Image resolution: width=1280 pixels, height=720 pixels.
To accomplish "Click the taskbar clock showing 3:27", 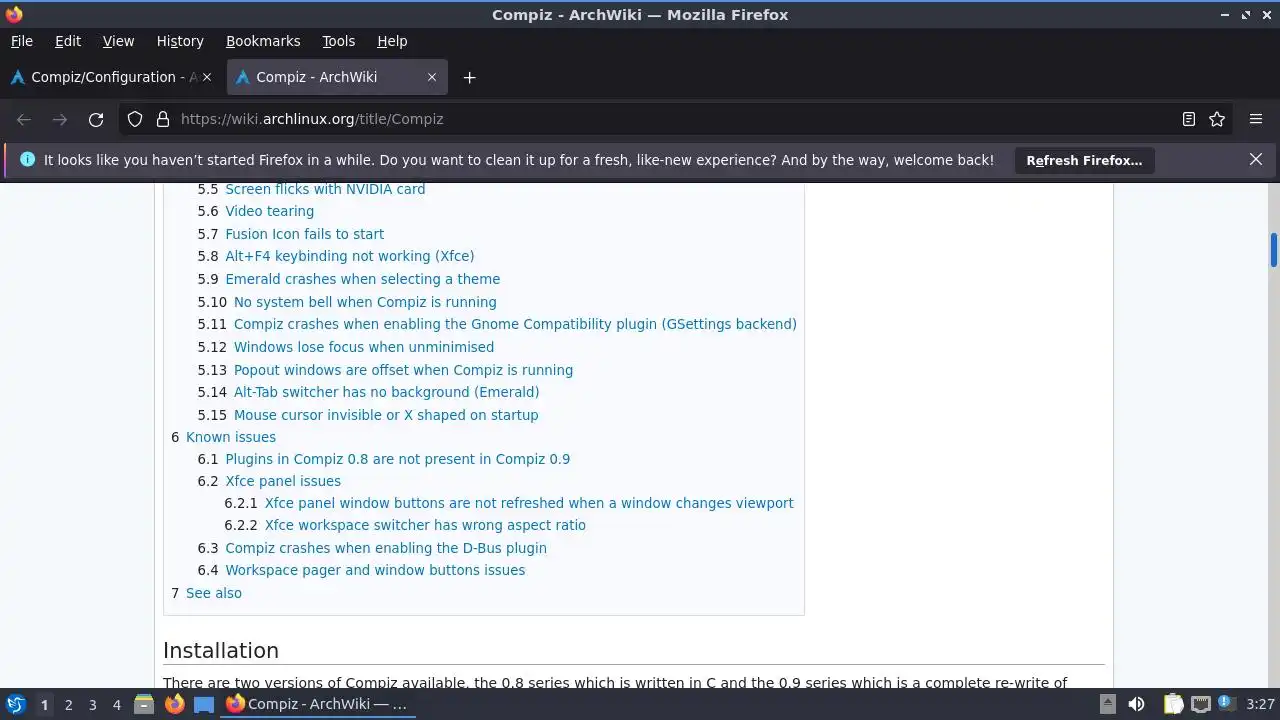I will click(1260, 705).
